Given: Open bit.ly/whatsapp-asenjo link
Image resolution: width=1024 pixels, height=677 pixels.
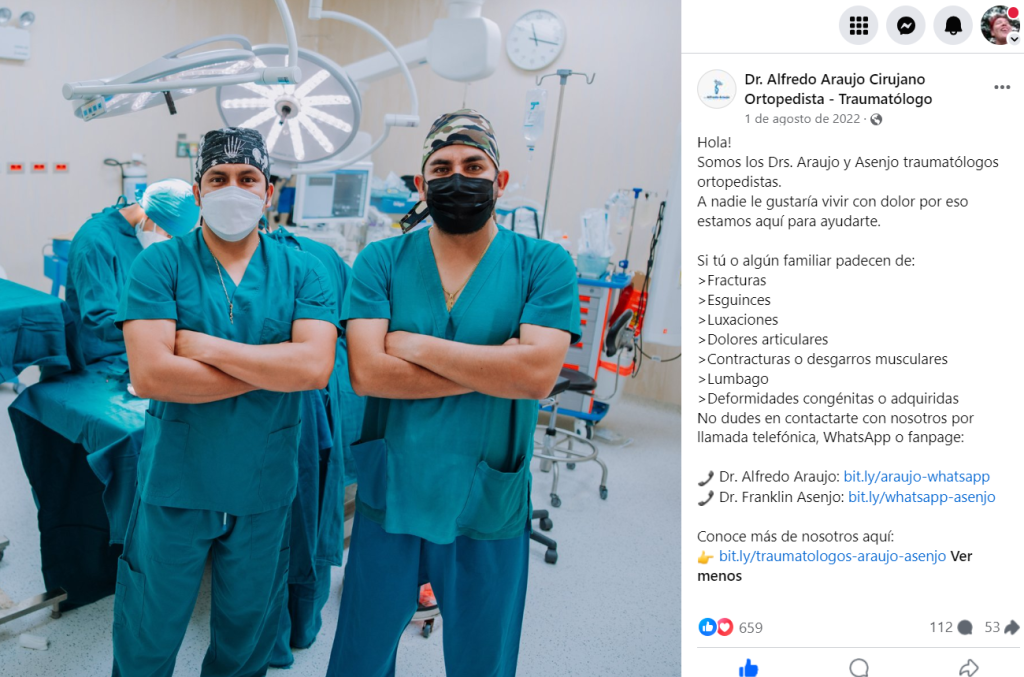Looking at the screenshot, I should coord(921,497).
